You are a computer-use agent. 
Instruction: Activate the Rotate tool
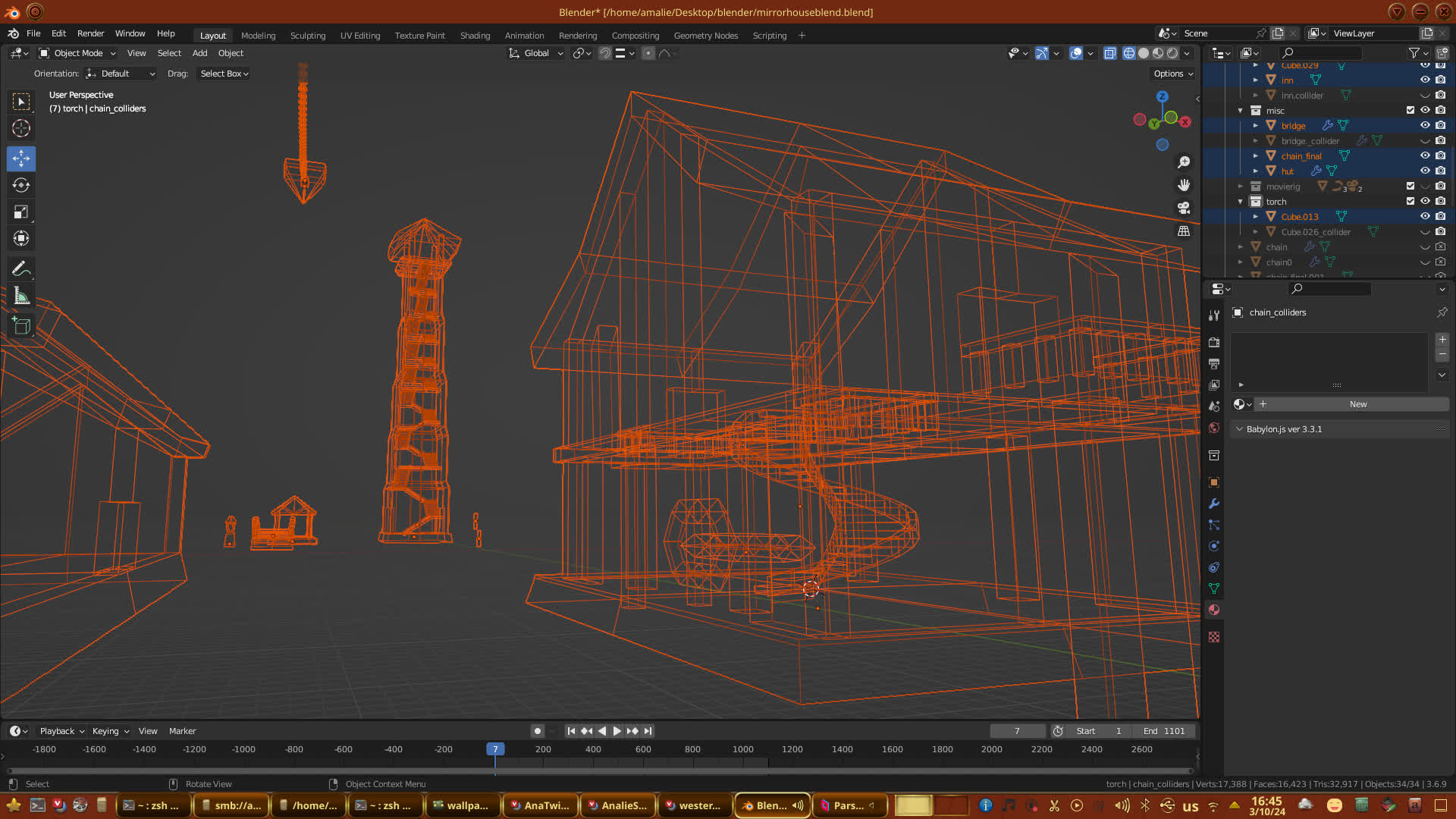pyautogui.click(x=21, y=185)
